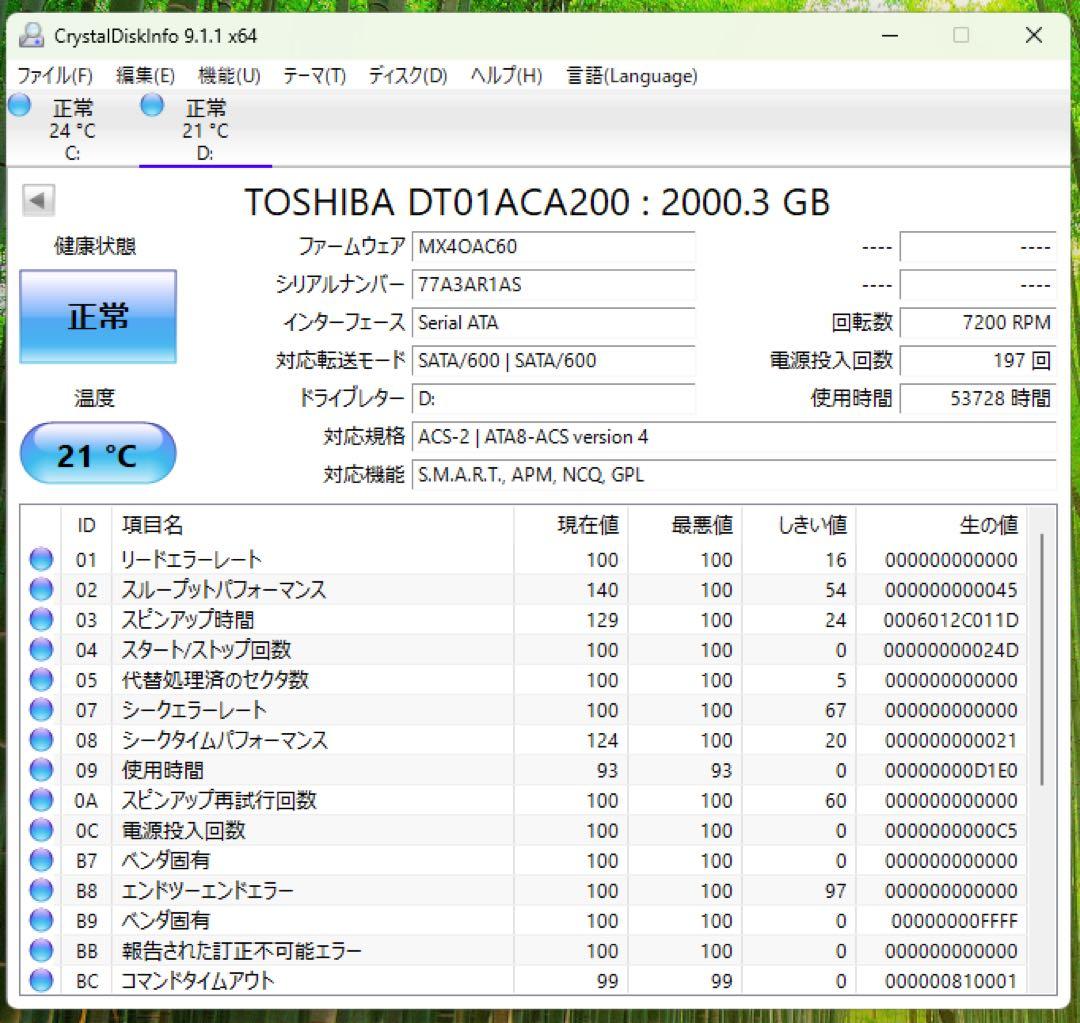This screenshot has height=1023, width=1080.
Task: Click the シリアルナンバー field showing 77A3AR1AS
Action: 554,285
